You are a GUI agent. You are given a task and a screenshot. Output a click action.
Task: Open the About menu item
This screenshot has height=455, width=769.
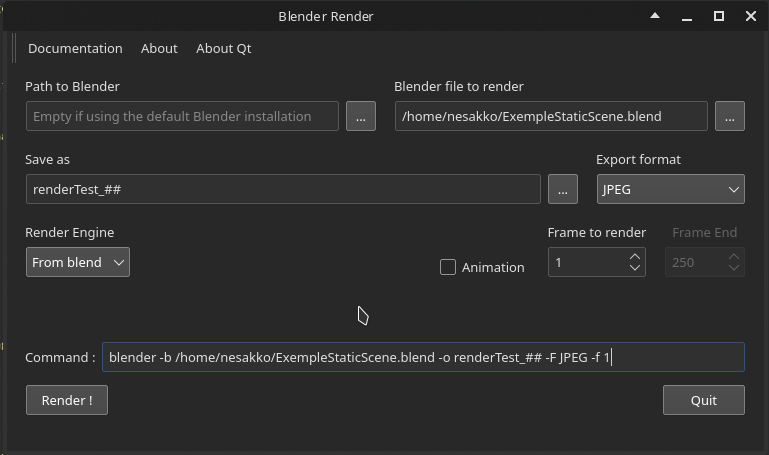(159, 49)
